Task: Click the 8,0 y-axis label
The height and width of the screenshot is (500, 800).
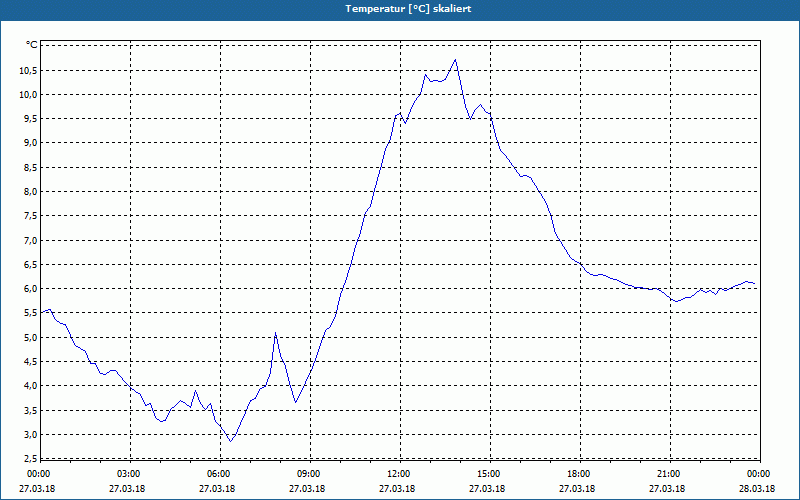Action: pyautogui.click(x=31, y=192)
